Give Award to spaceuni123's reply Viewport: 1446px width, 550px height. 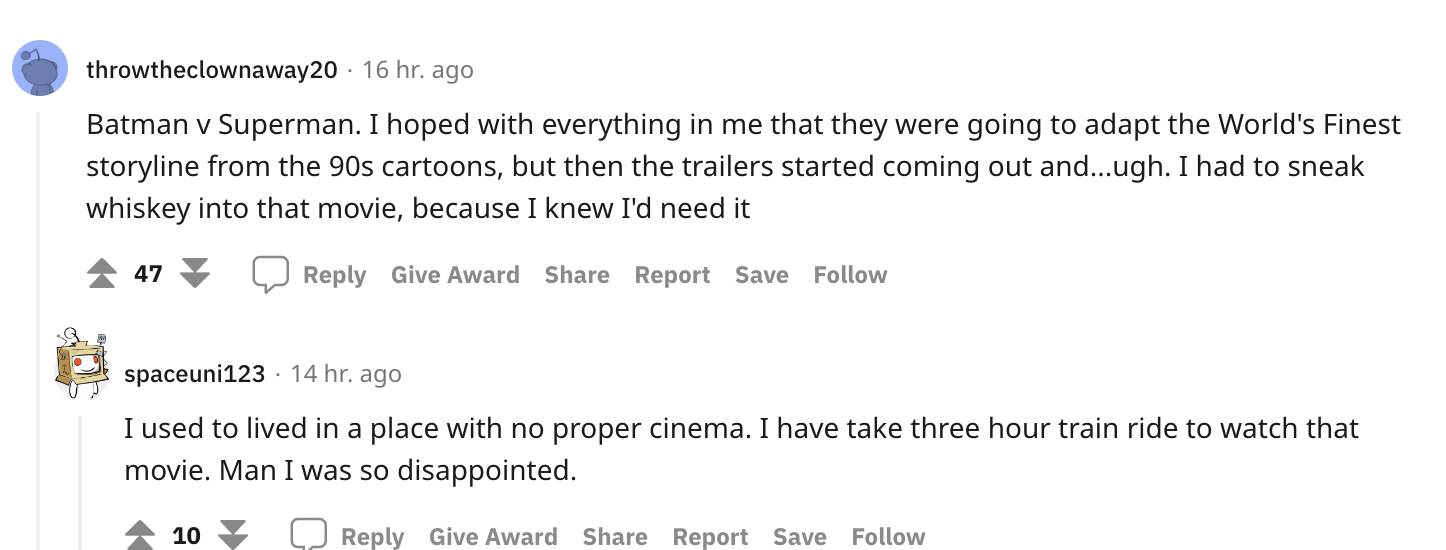(493, 537)
